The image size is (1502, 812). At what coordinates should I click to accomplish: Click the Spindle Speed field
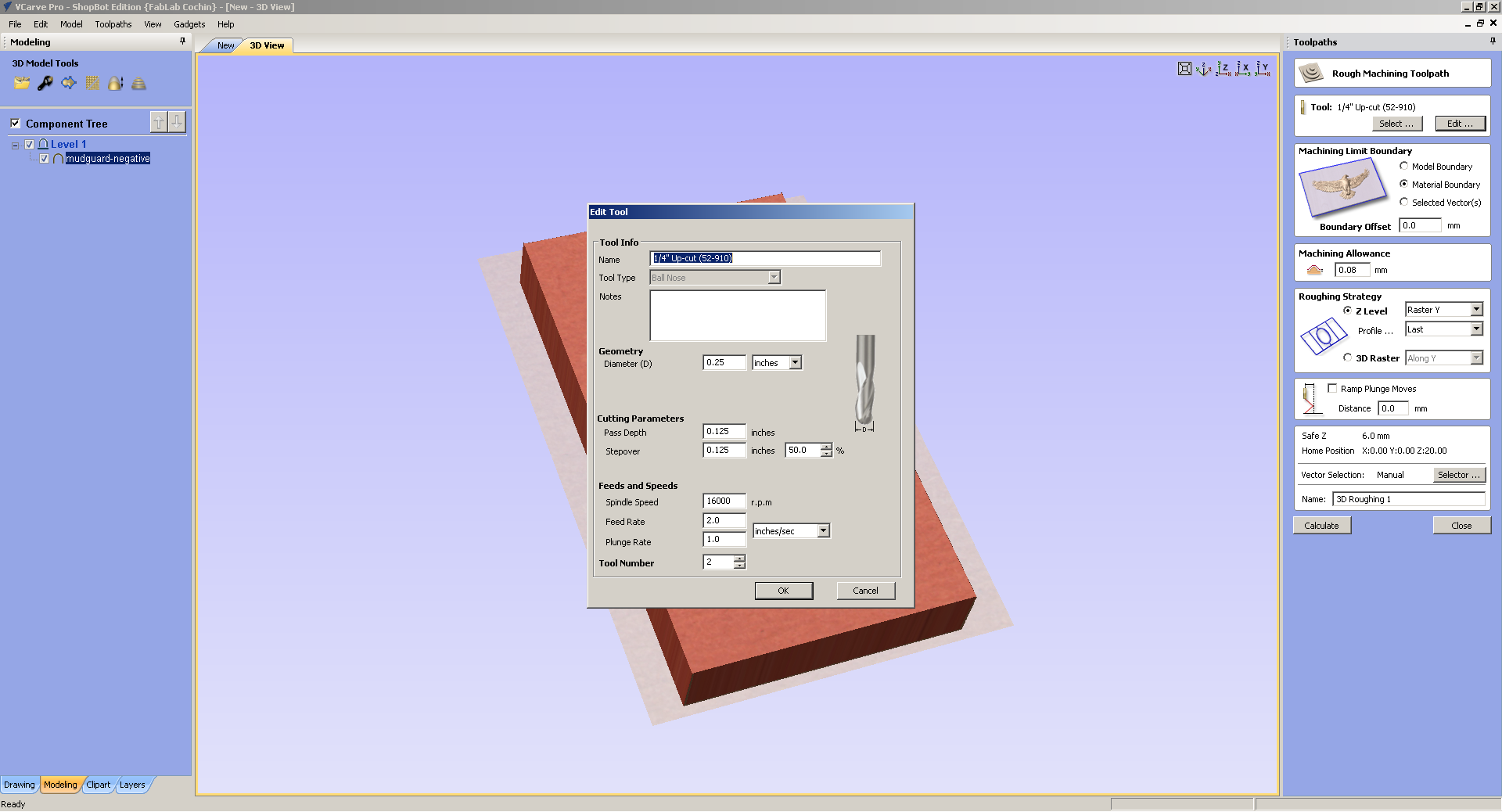(x=724, y=501)
